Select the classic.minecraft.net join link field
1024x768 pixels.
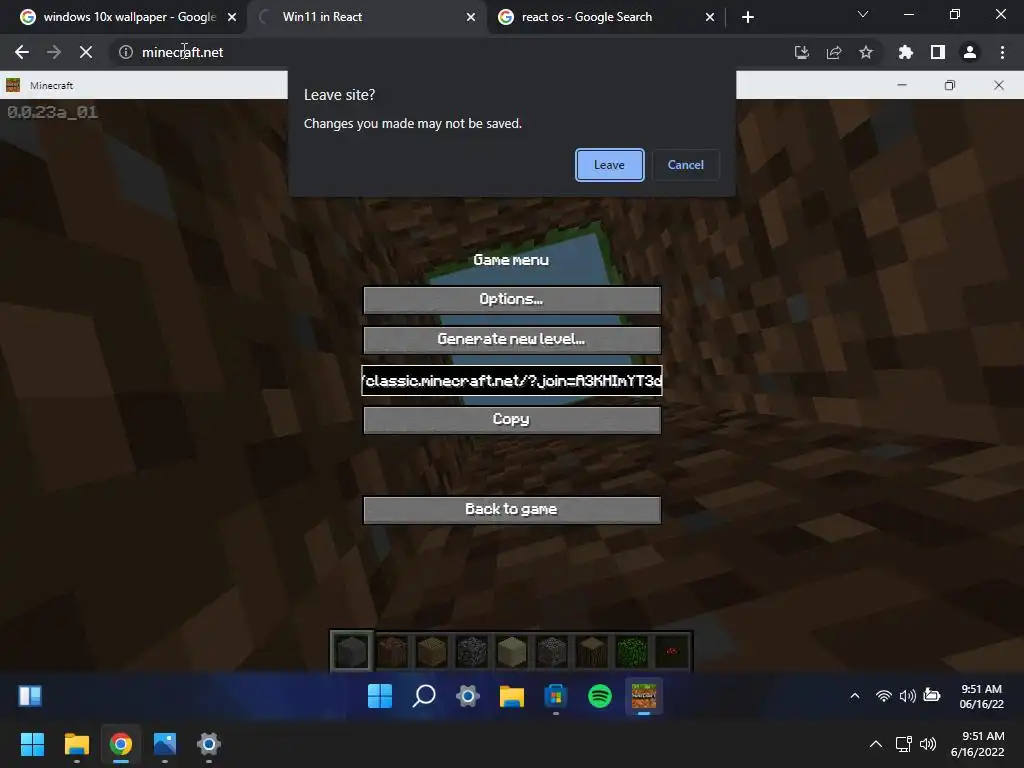coord(512,381)
